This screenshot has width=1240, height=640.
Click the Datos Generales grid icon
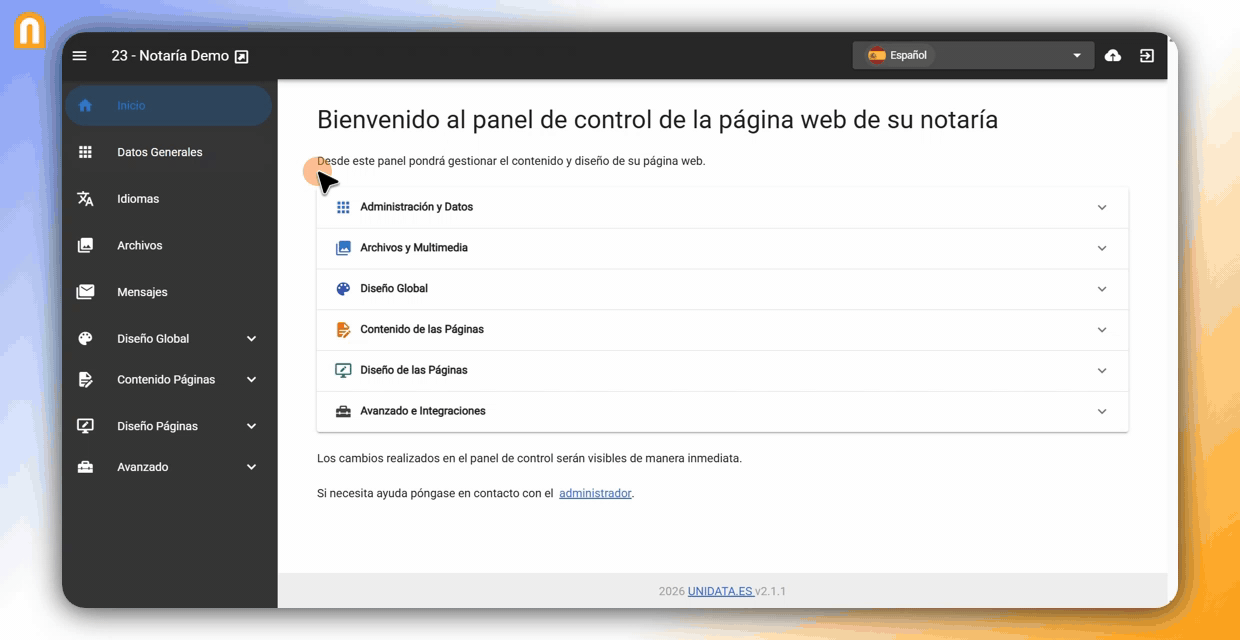click(85, 152)
